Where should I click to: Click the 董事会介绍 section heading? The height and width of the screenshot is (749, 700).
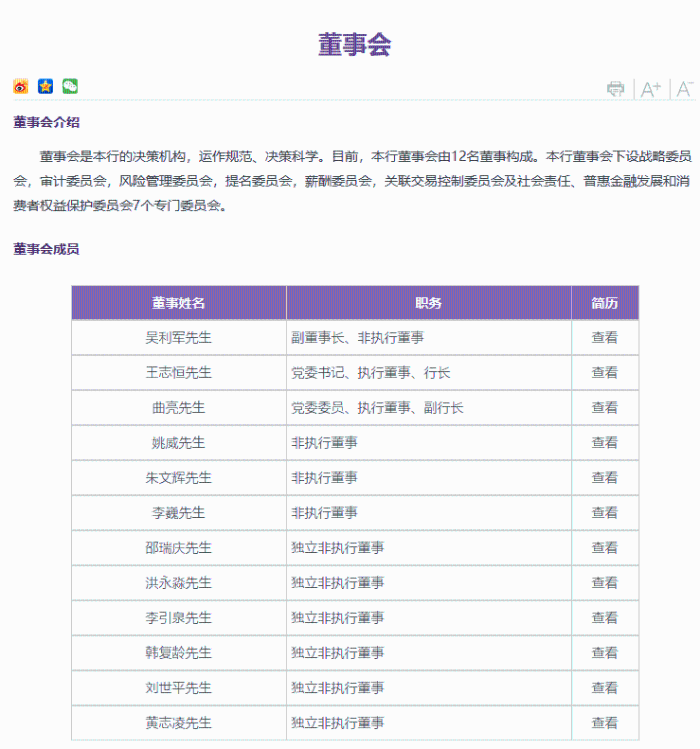point(46,122)
